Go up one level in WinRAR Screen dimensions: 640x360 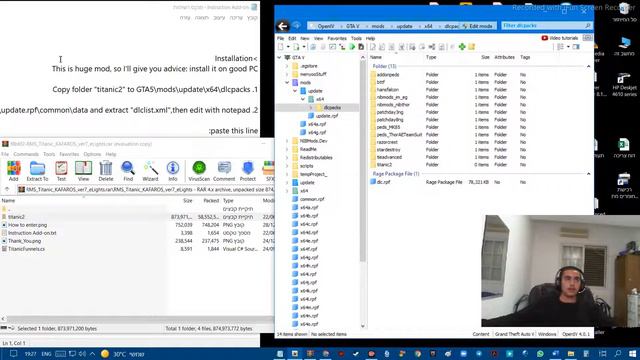coord(7,189)
